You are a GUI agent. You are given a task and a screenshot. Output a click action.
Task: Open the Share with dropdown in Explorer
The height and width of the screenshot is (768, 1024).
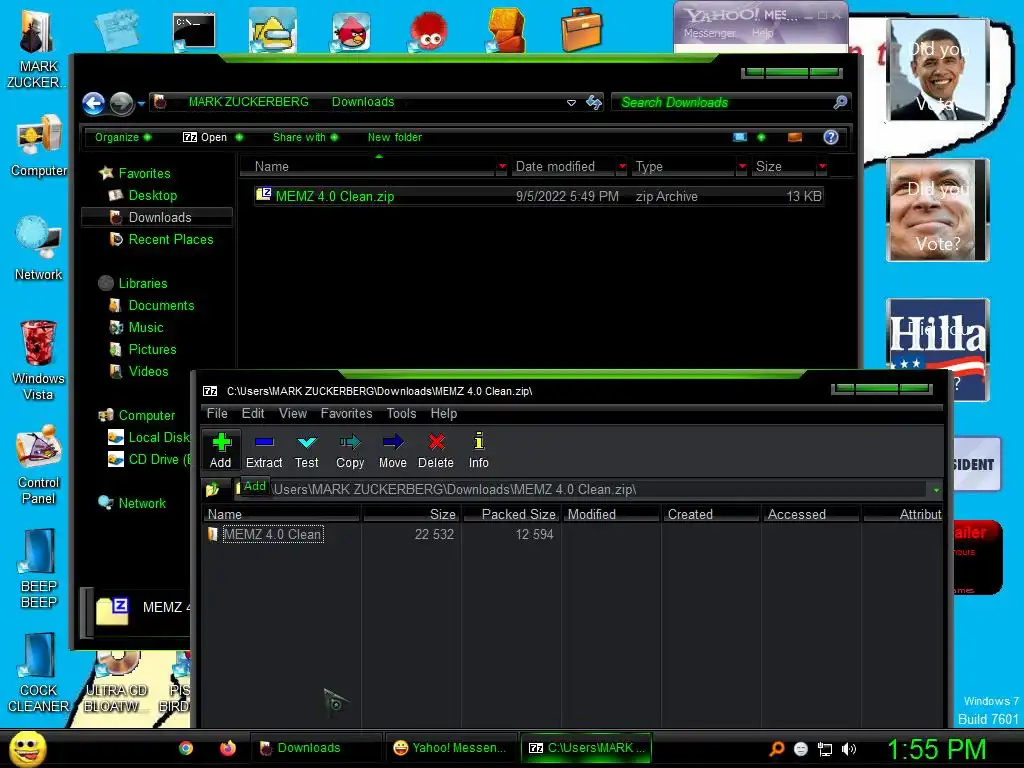click(306, 137)
